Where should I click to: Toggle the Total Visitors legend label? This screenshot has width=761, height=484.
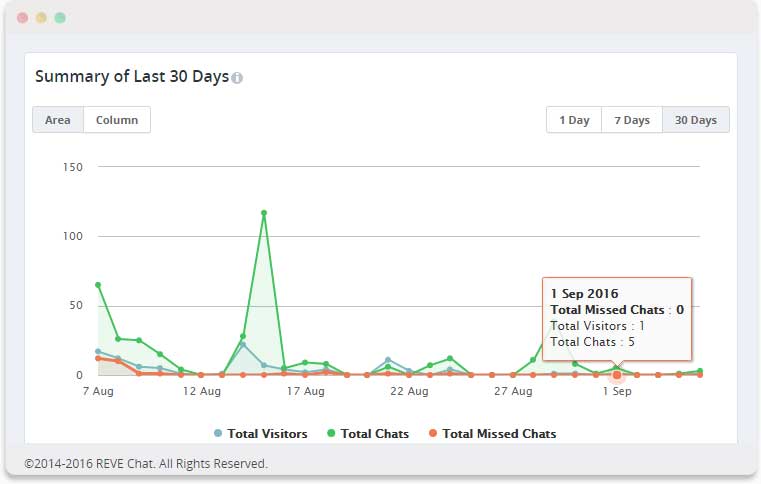coord(267,434)
